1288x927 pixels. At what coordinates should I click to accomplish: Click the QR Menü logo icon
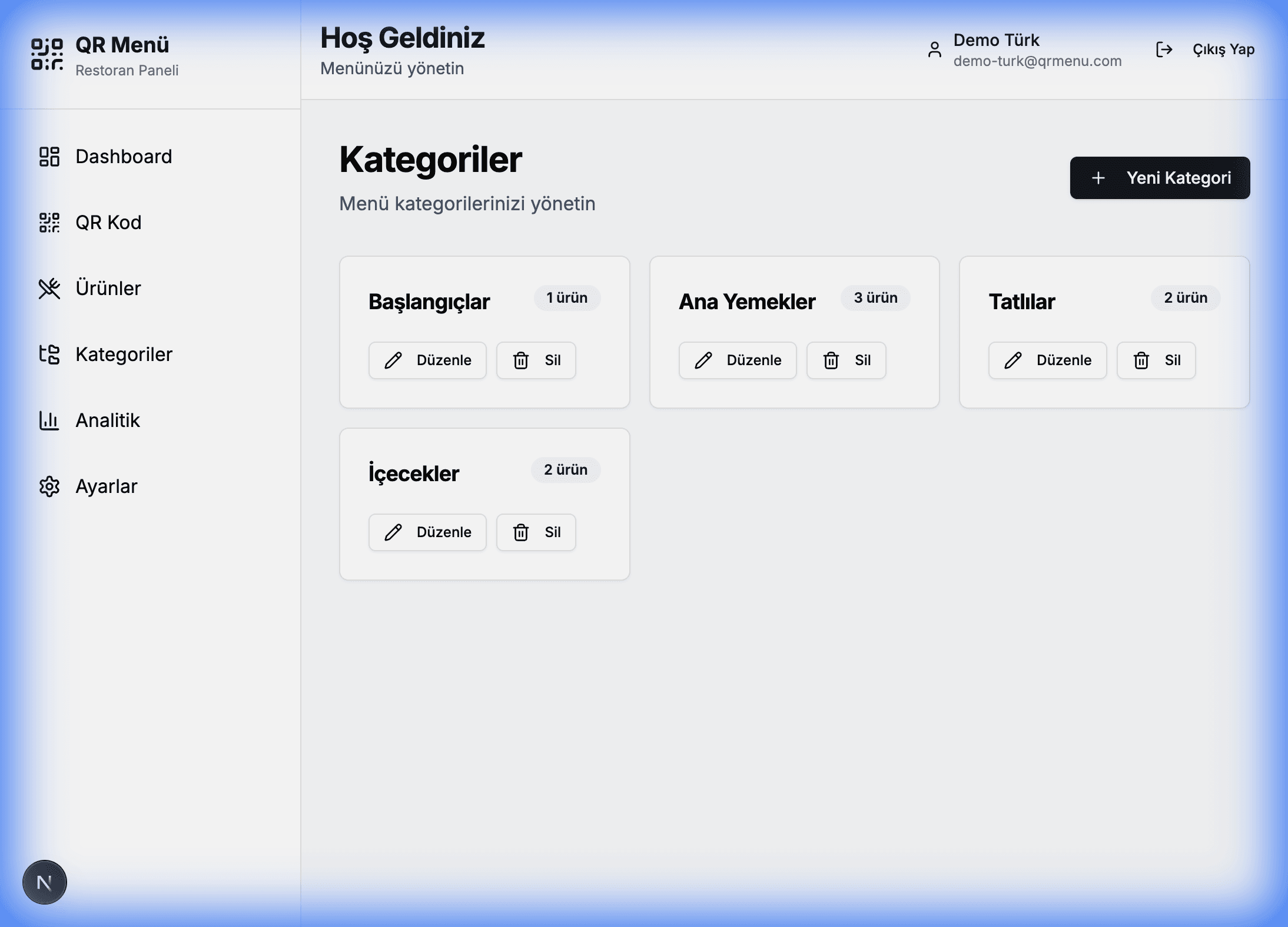(x=48, y=54)
